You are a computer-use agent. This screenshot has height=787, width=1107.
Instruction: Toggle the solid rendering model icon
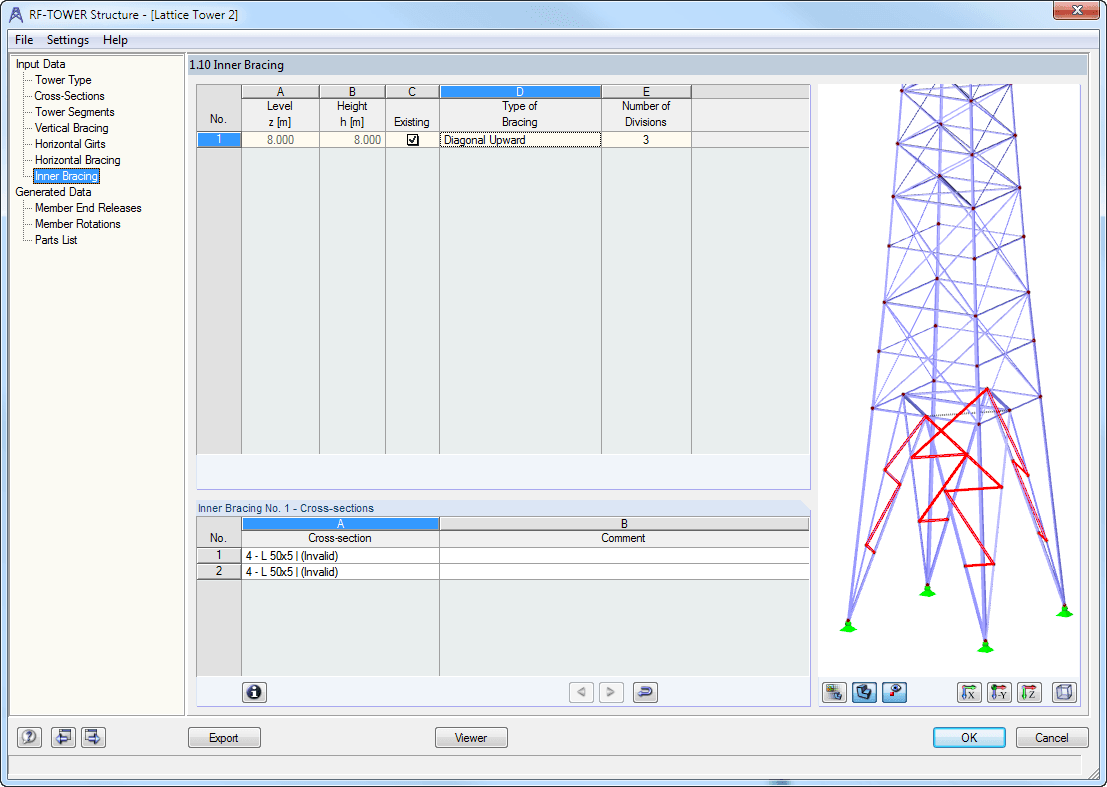point(864,692)
